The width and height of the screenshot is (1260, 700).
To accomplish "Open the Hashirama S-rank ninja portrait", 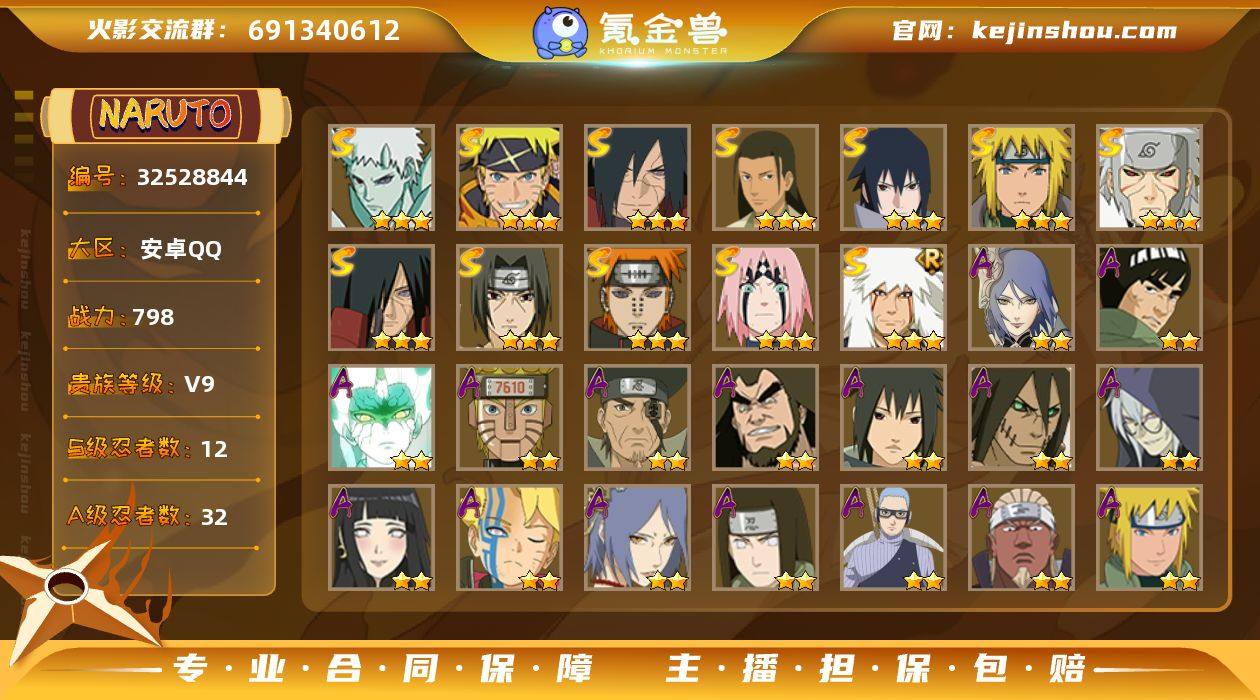I will coord(766,178).
